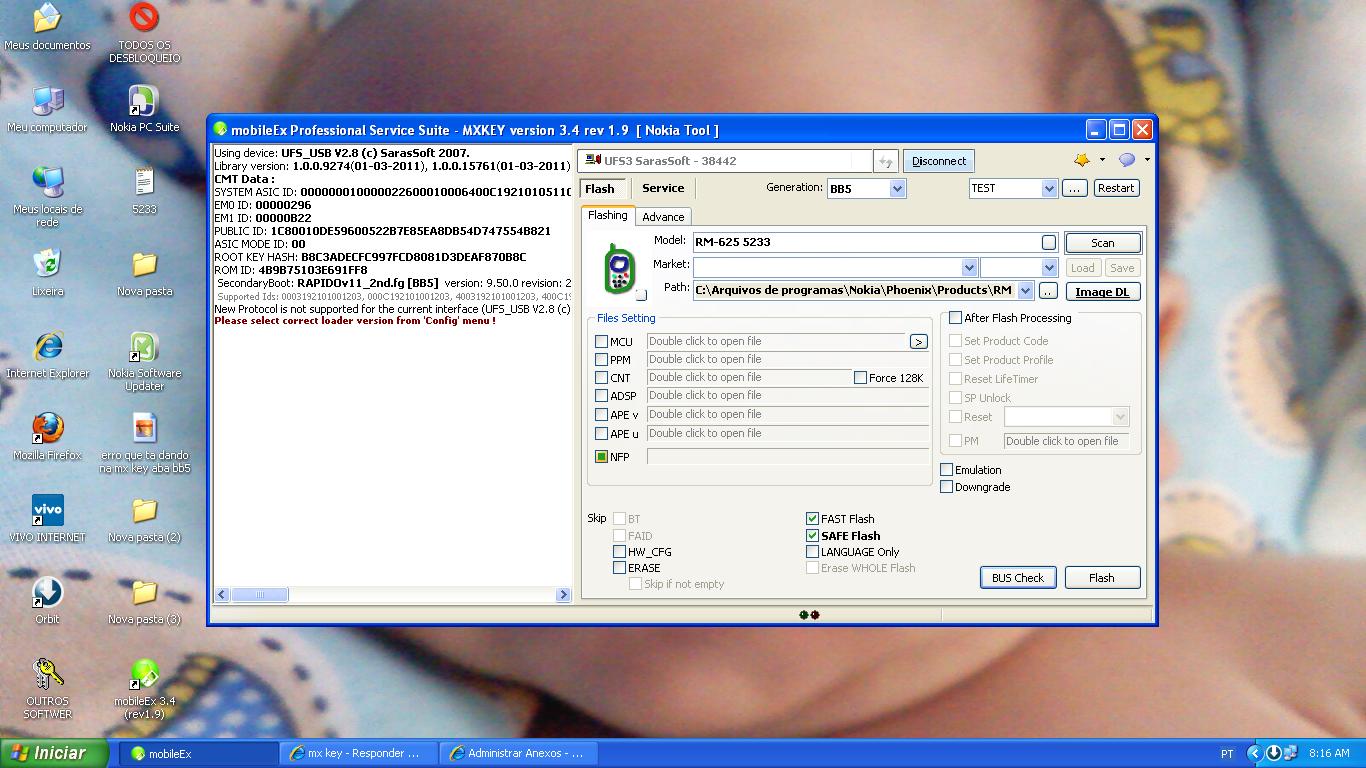The image size is (1366, 768).
Task: Open the 5233 text file icon
Action: 144,191
